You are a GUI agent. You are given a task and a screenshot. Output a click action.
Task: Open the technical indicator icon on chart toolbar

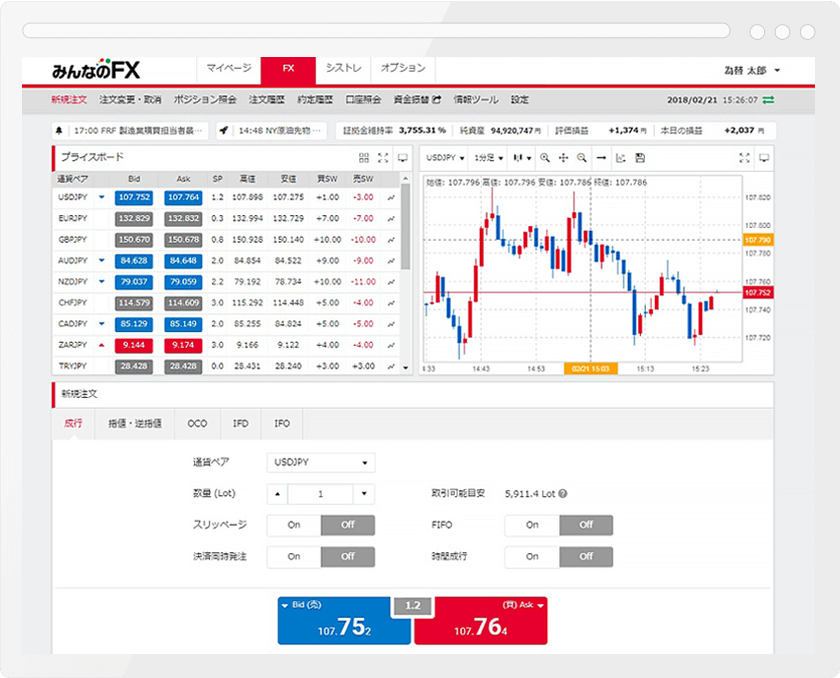coord(621,158)
